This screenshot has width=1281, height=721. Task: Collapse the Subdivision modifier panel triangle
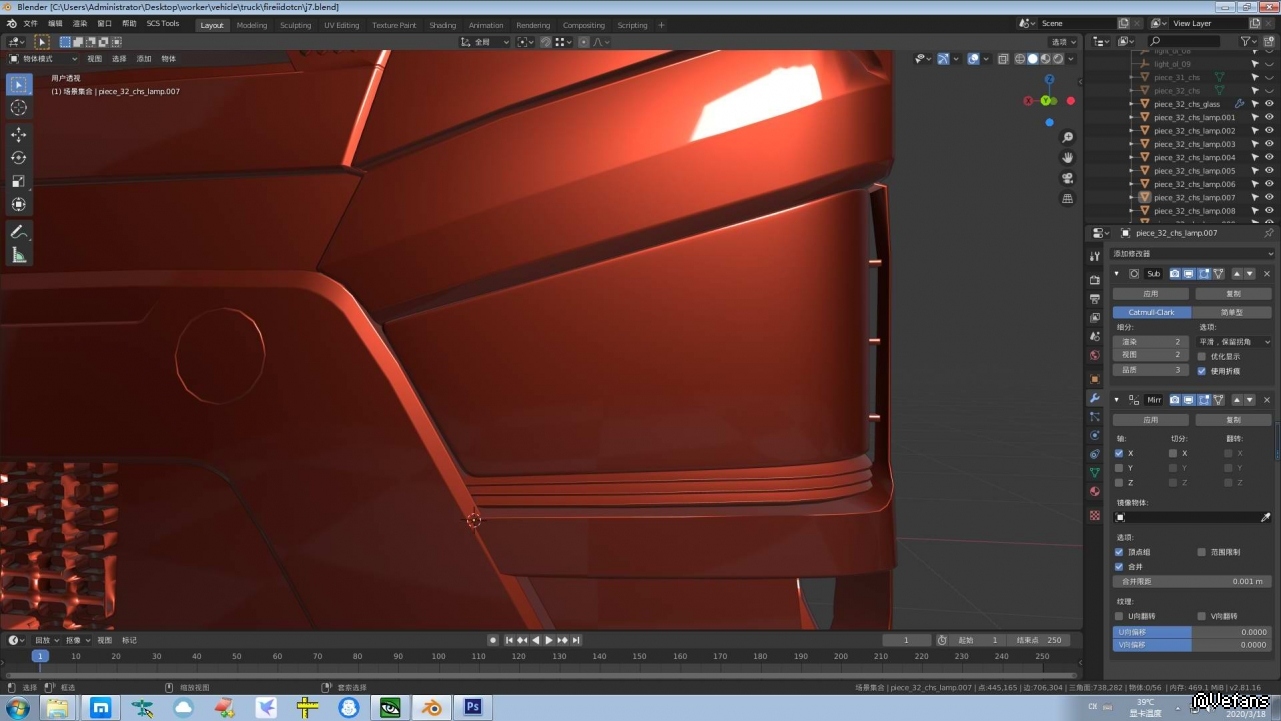pyautogui.click(x=1117, y=274)
